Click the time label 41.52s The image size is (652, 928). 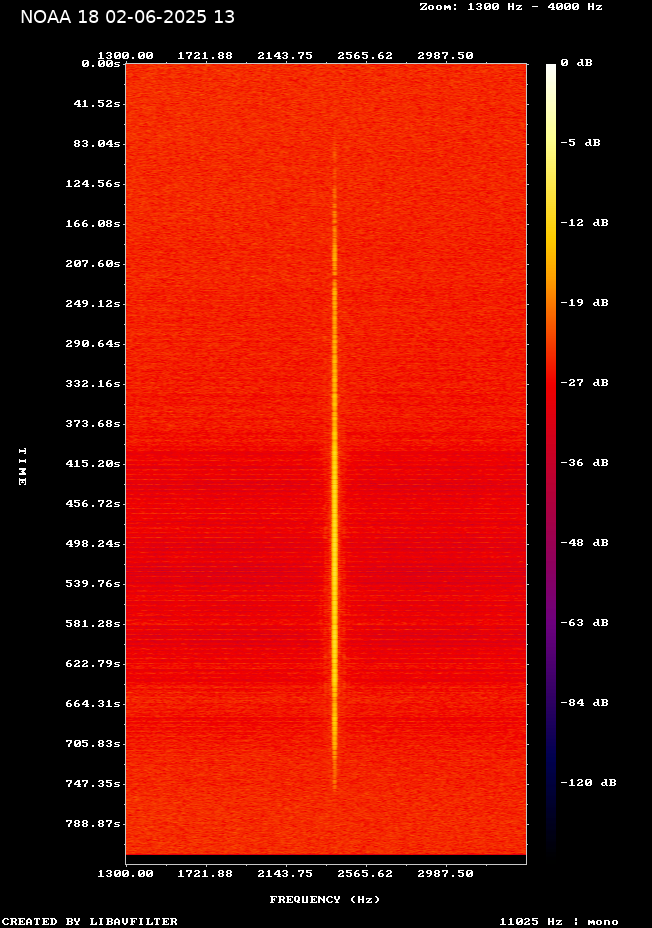97,104
